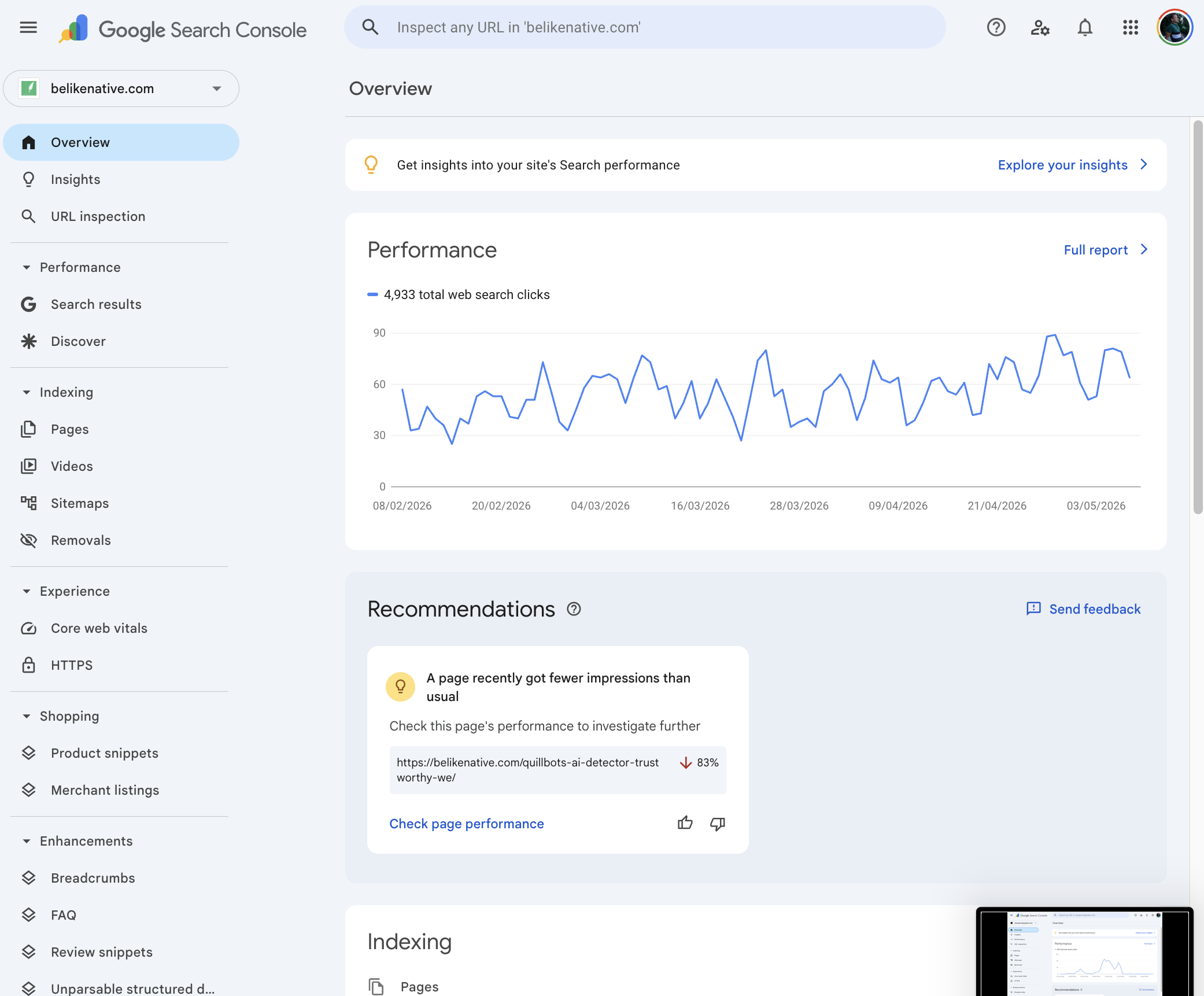The image size is (1204, 996).
Task: Click the thumbs up on recommendation card
Action: 685,823
